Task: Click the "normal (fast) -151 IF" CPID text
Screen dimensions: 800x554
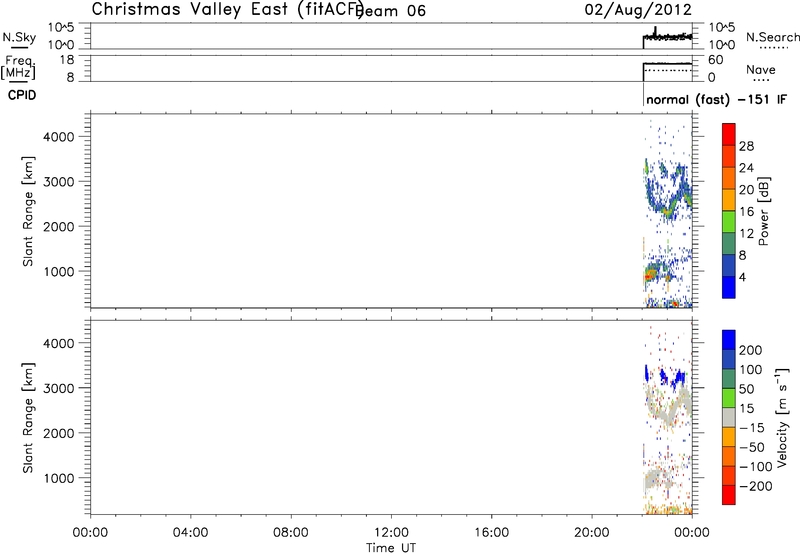Action: click(716, 99)
